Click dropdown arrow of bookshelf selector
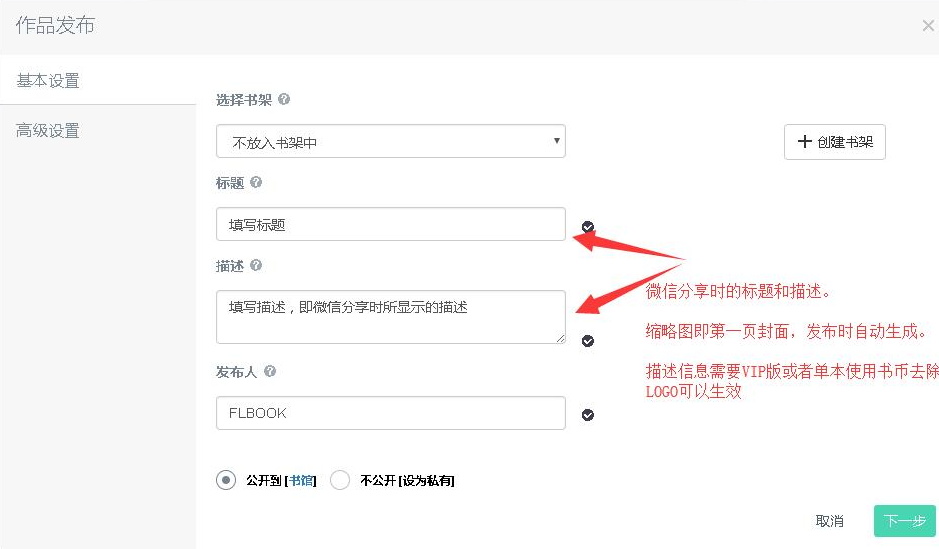This screenshot has height=549, width=939. 556,141
